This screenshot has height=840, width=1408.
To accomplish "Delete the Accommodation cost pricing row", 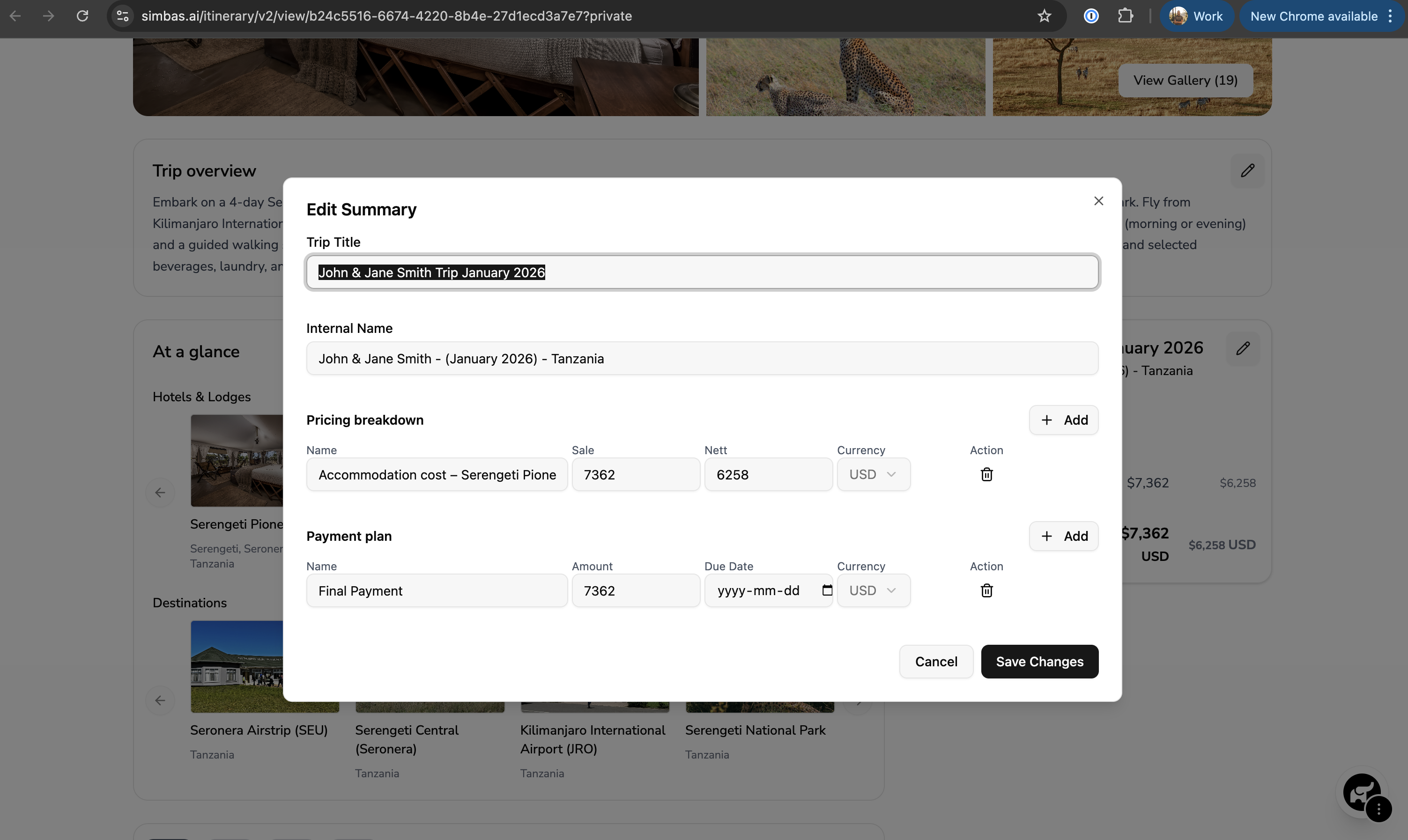I will pyautogui.click(x=986, y=474).
